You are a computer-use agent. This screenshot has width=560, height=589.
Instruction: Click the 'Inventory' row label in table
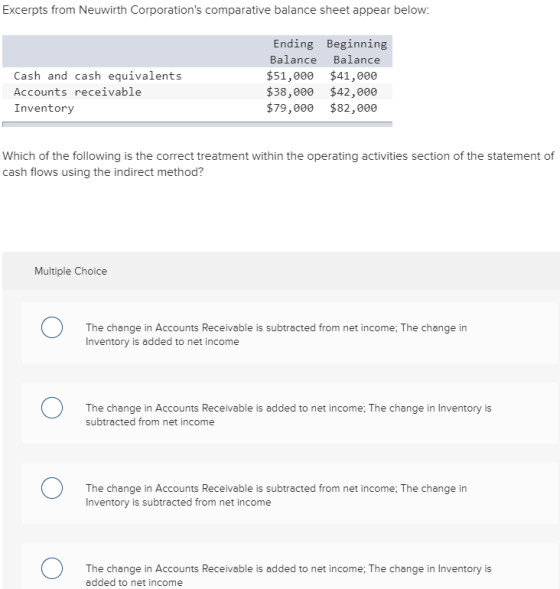point(44,108)
